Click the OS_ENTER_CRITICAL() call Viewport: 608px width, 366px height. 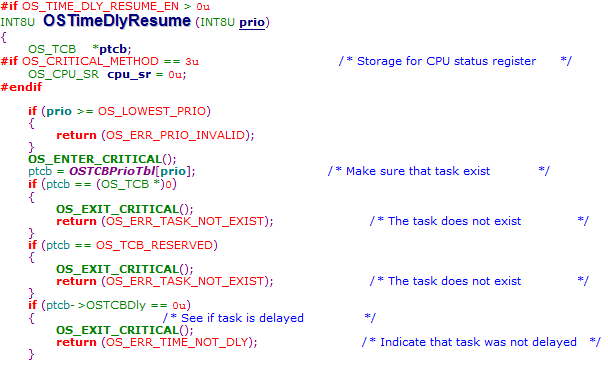point(102,159)
